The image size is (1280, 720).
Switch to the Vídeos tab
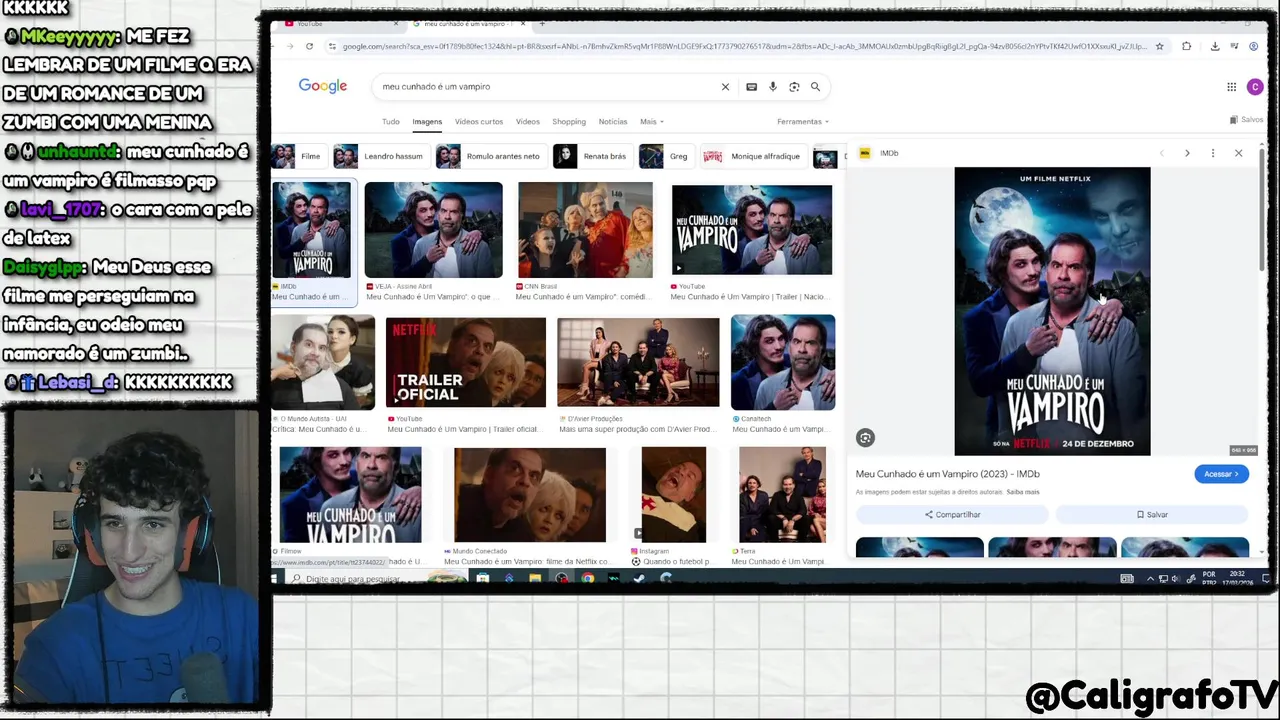pos(528,122)
